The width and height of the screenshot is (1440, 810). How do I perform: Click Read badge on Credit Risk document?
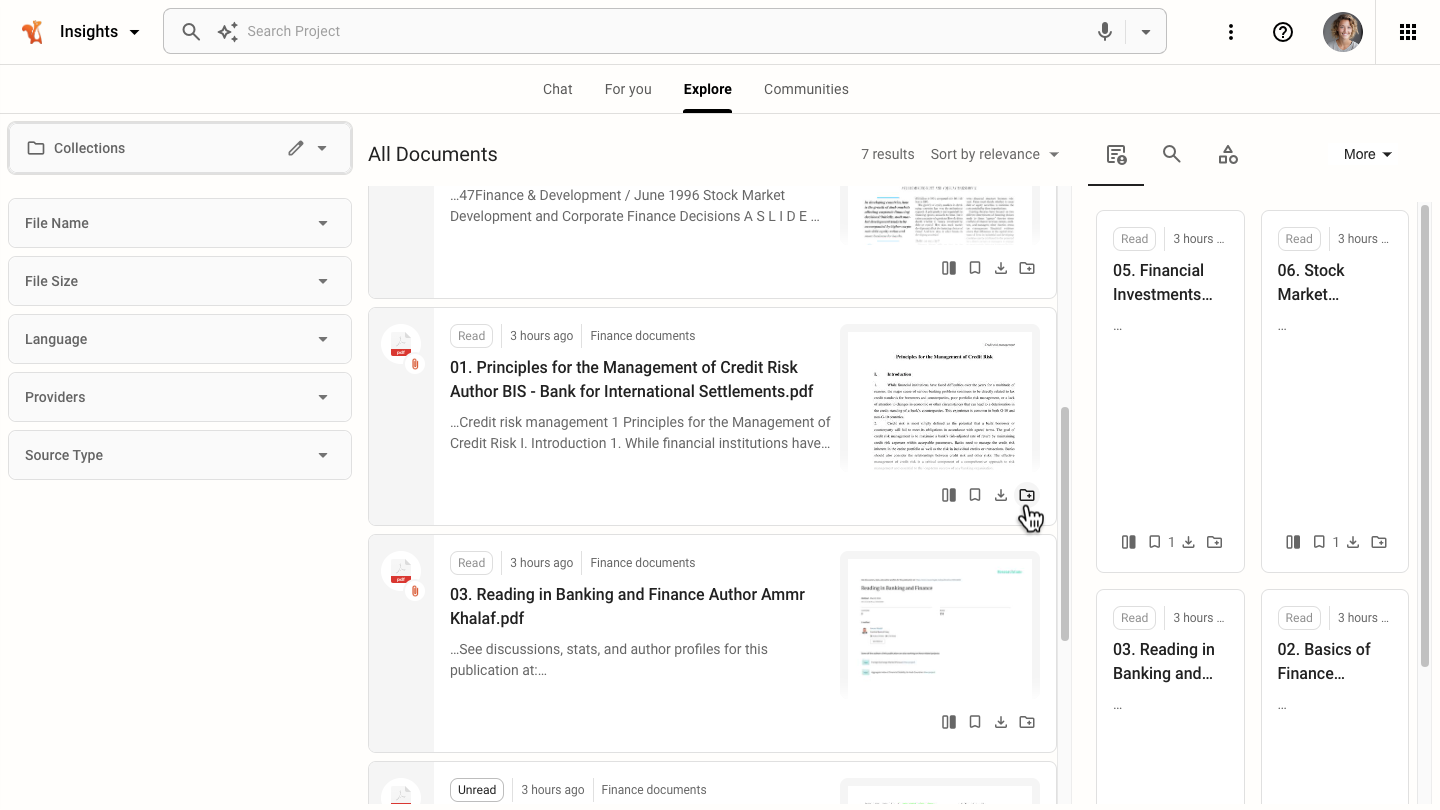click(x=471, y=336)
